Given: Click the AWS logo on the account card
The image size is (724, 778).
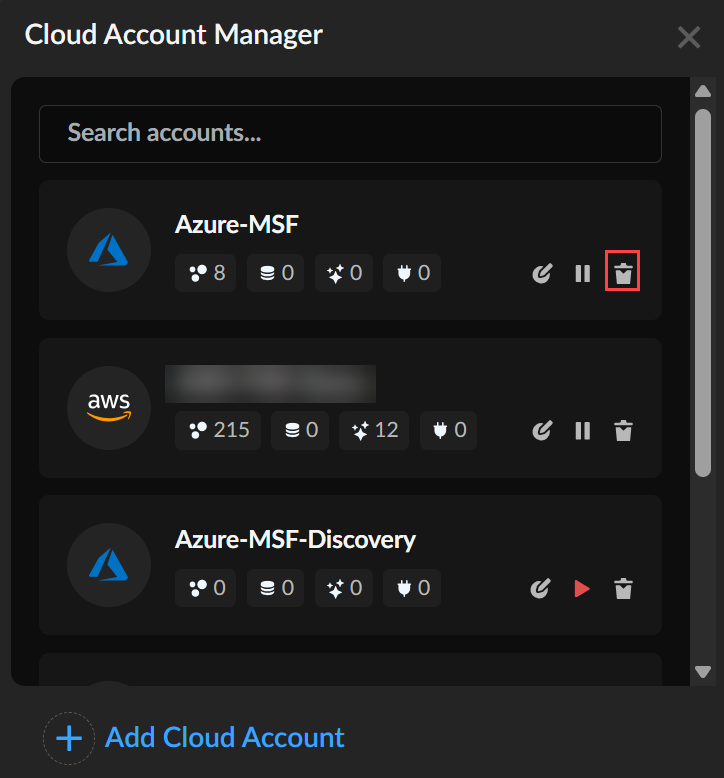Looking at the screenshot, I should pos(109,407).
